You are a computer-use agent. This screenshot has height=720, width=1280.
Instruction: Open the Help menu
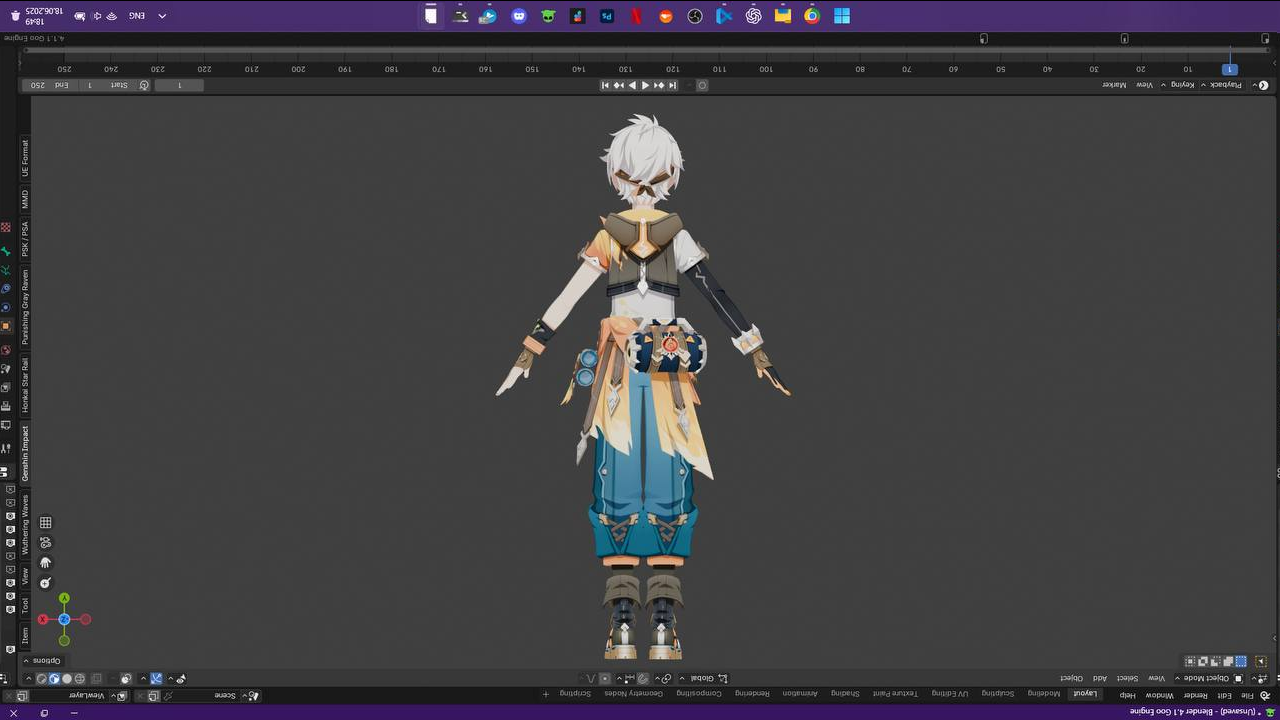click(x=1128, y=695)
